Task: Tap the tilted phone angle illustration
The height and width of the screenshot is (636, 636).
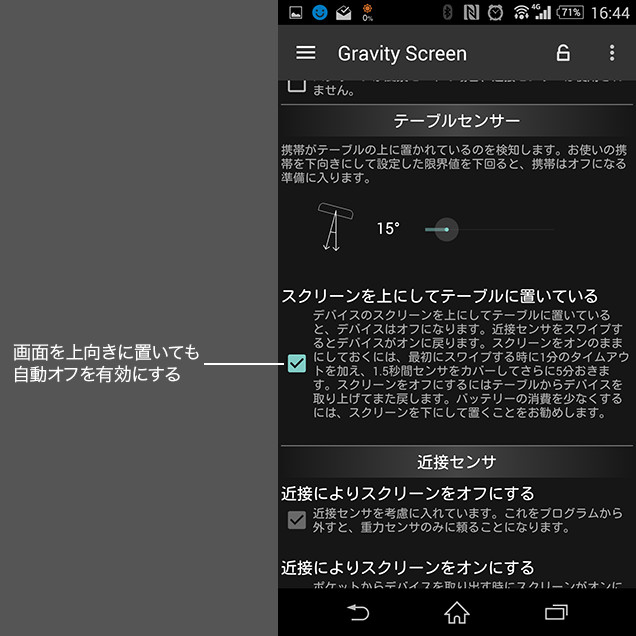Action: [335, 226]
